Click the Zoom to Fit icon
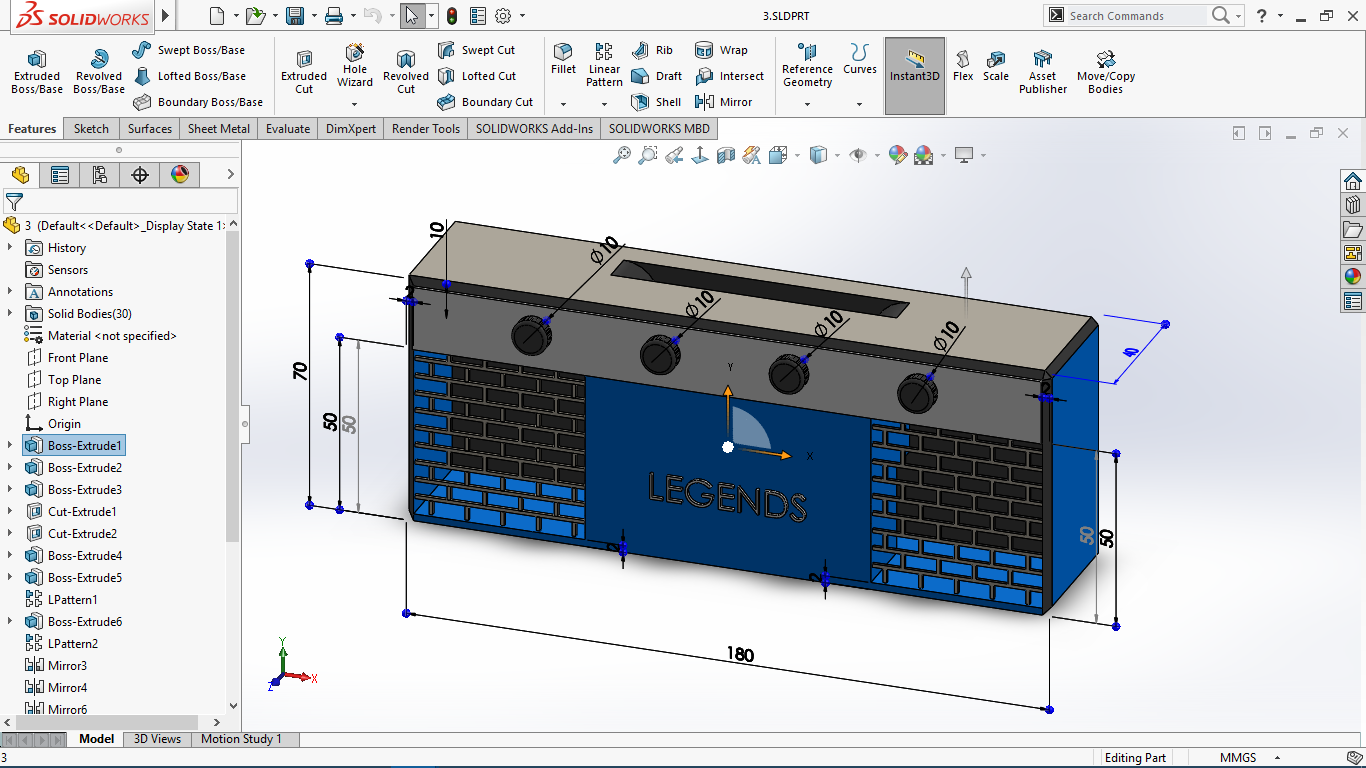 [622, 155]
